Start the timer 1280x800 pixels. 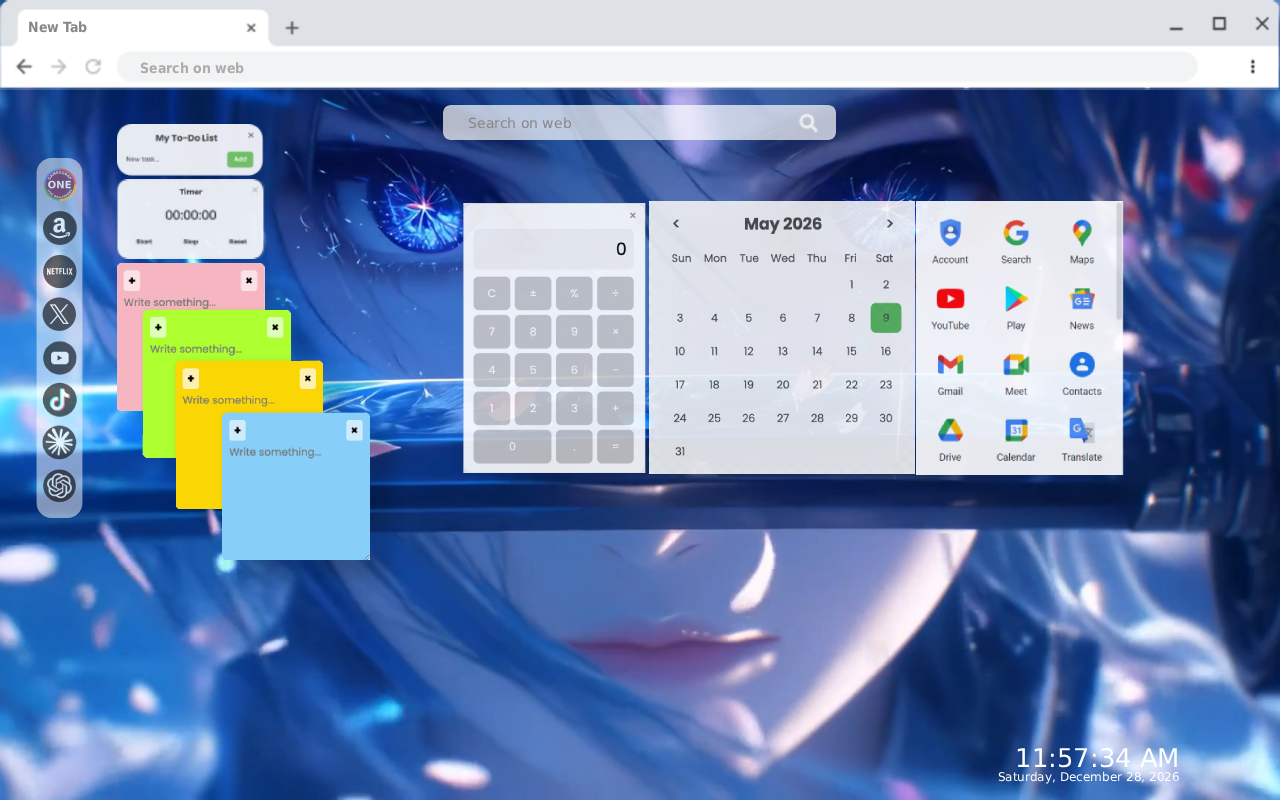tap(144, 242)
